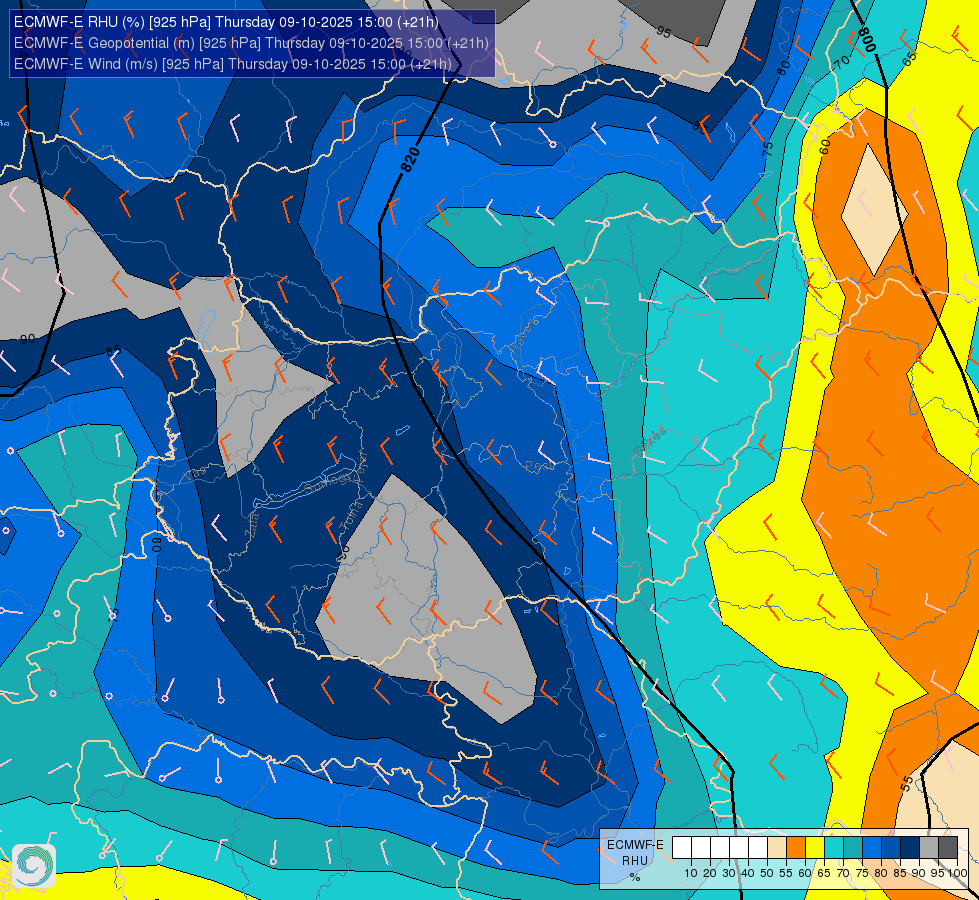The image size is (979, 900).
Task: Click legend tick label 80
Action: tap(882, 873)
